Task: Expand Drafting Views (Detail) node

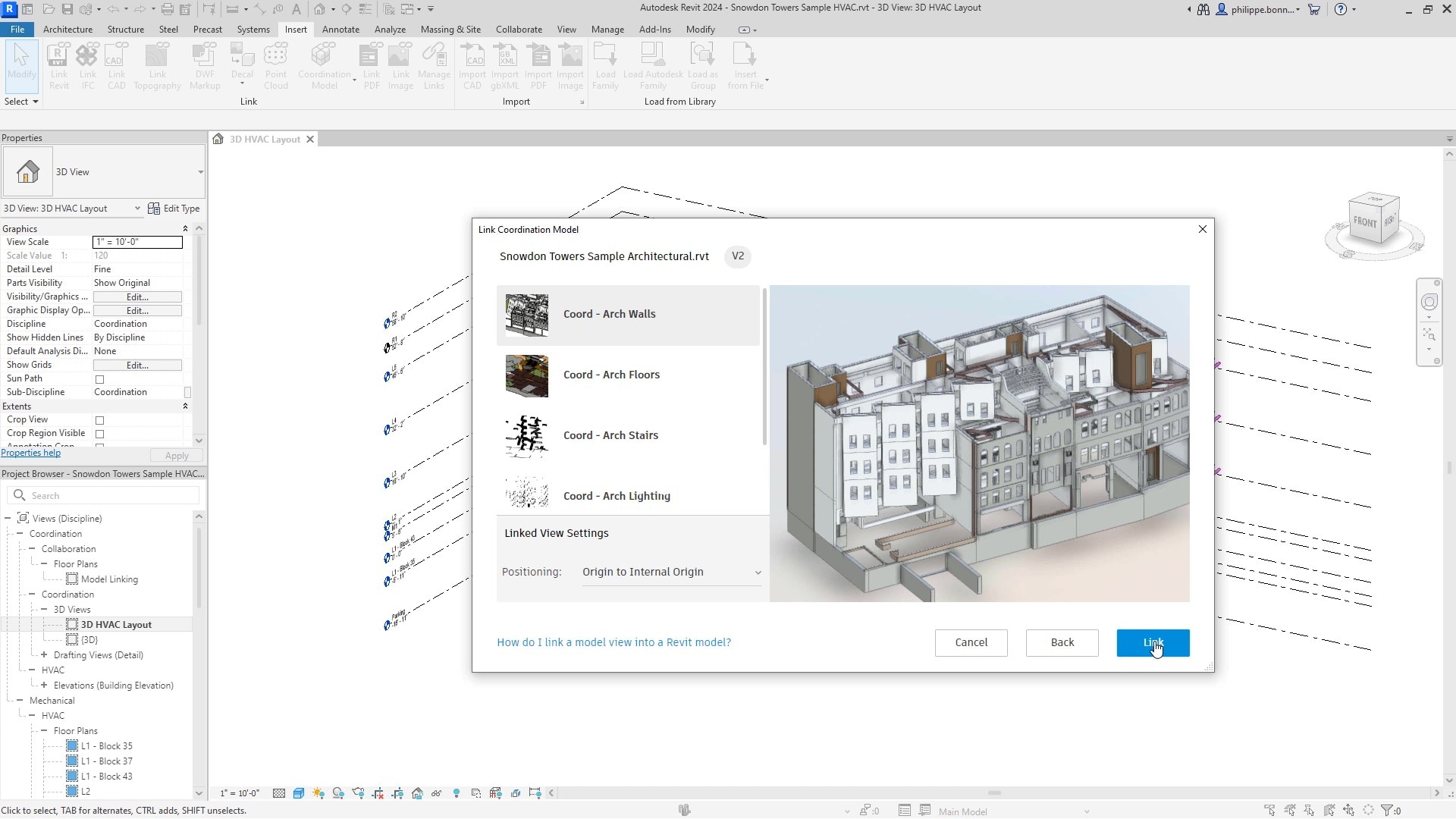Action: pos(44,654)
